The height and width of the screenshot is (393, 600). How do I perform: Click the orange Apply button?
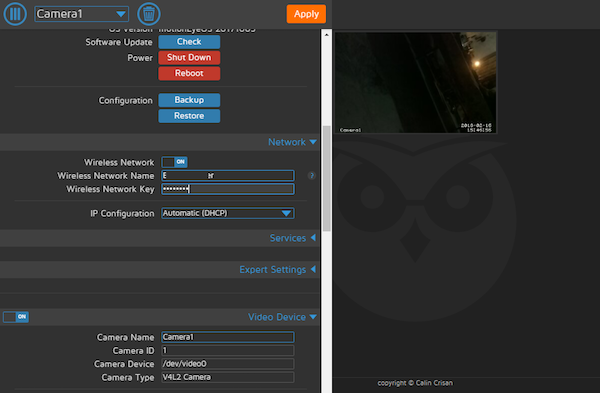306,14
